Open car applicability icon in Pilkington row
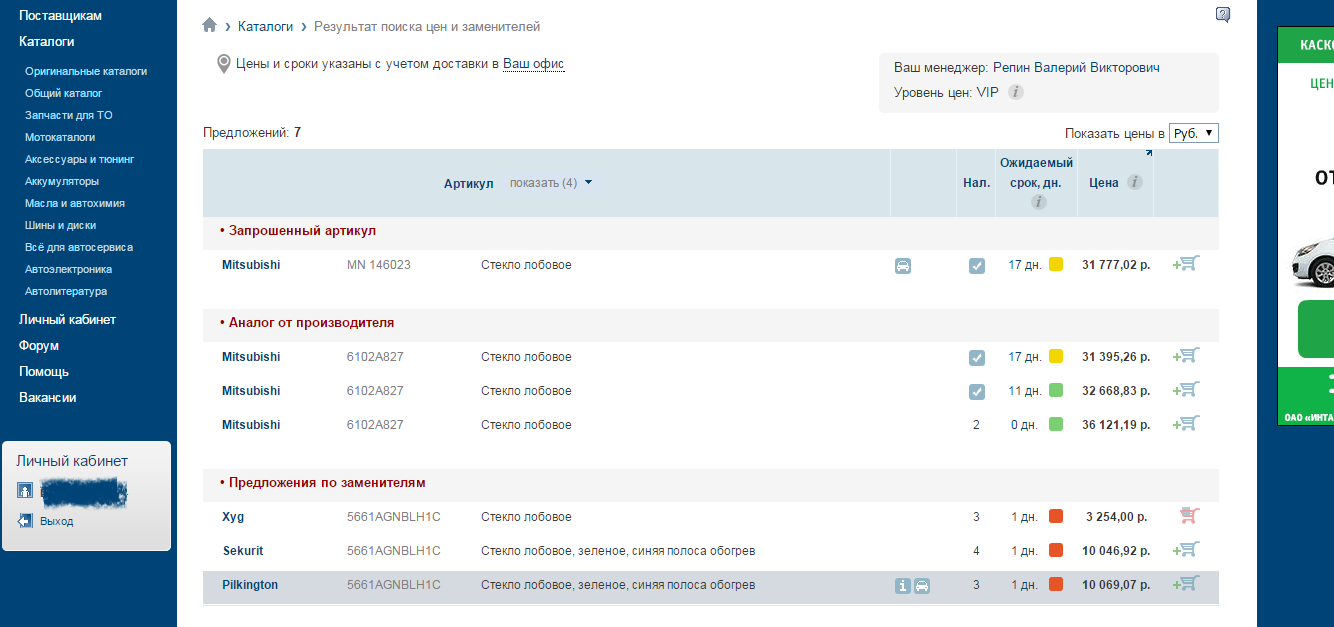The height and width of the screenshot is (627, 1334). click(922, 586)
